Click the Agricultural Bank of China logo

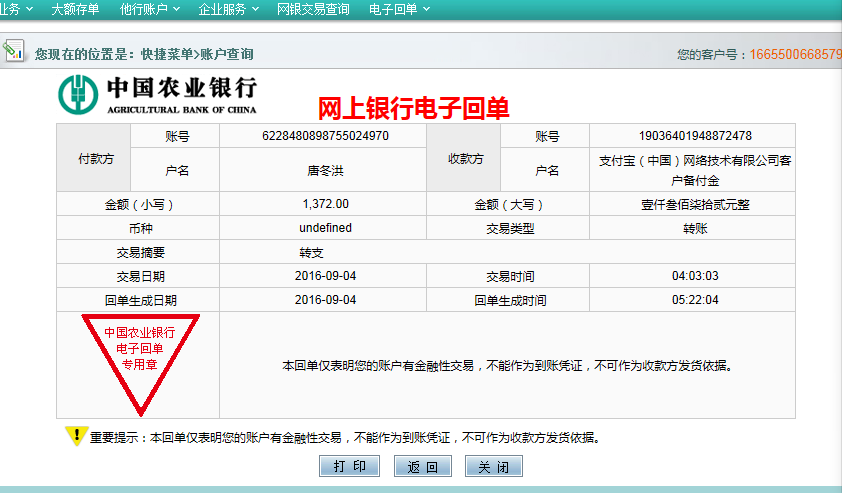pyautogui.click(x=157, y=95)
